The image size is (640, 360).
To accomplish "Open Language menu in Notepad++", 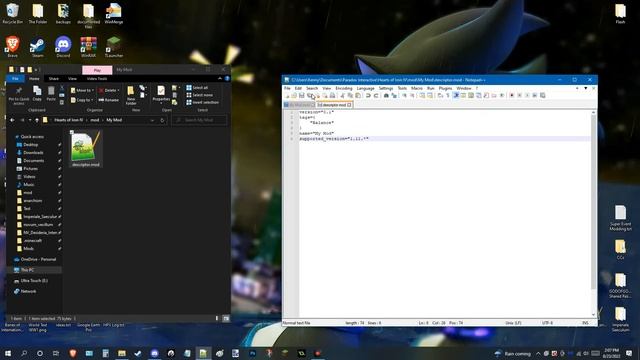I will (365, 88).
